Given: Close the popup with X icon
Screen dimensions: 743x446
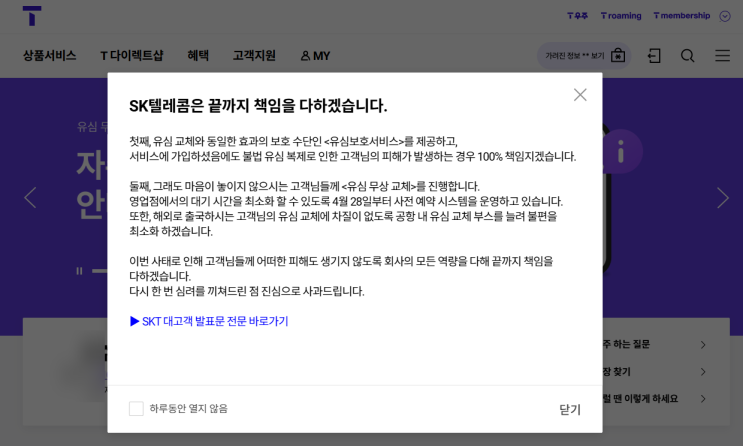Looking at the screenshot, I should coord(580,95).
